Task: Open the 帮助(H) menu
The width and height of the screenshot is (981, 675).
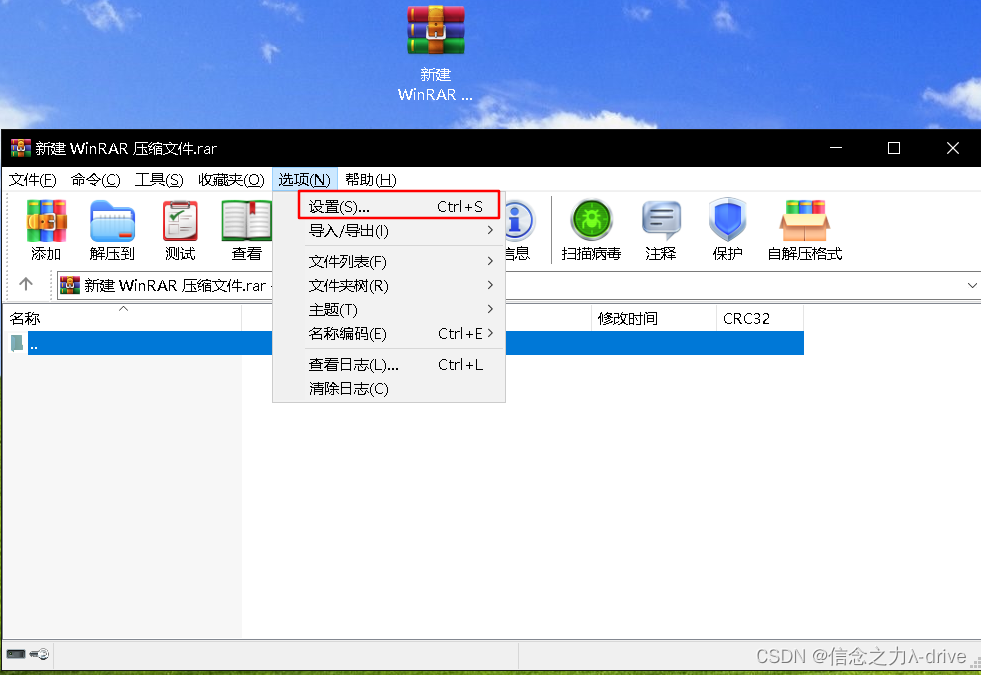Action: pos(370,180)
